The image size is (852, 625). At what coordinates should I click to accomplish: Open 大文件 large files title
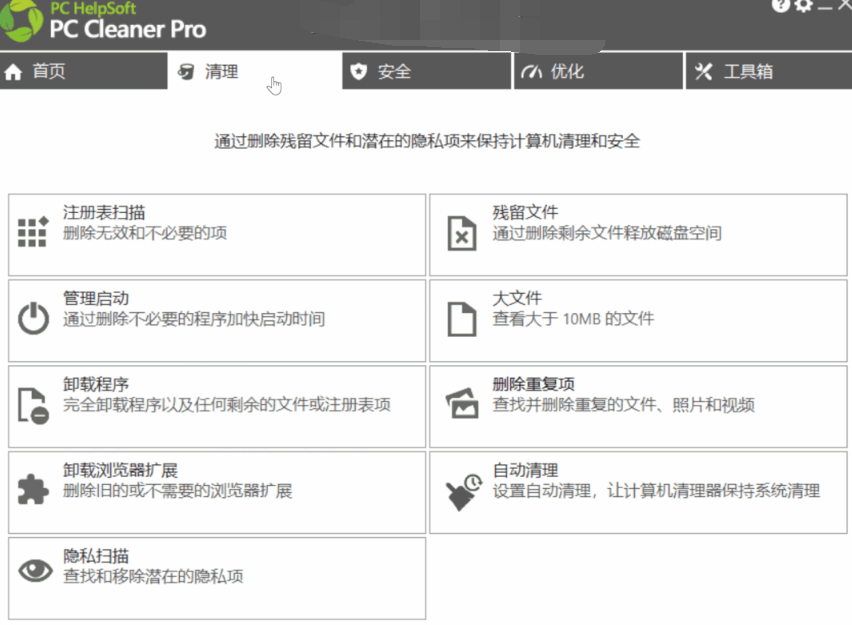(517, 298)
